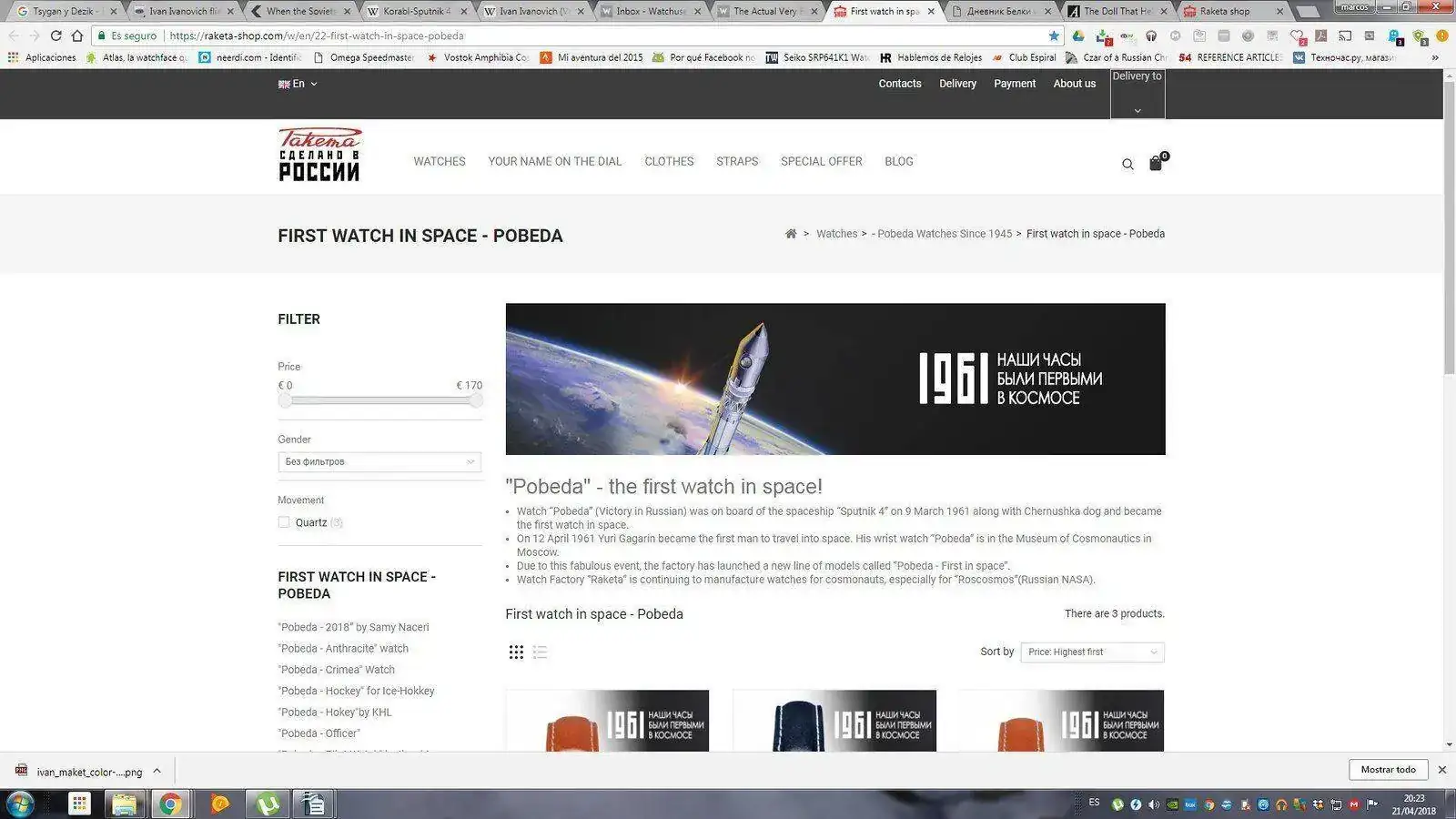The image size is (1456, 819).
Task: Open "Pobeda - Anthracite" watch link
Action: point(344,649)
